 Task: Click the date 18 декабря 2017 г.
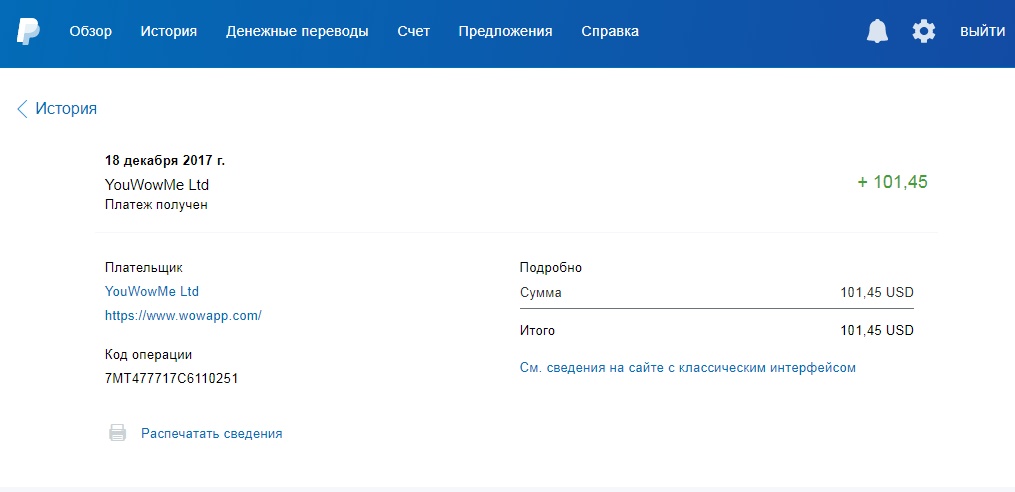point(165,161)
